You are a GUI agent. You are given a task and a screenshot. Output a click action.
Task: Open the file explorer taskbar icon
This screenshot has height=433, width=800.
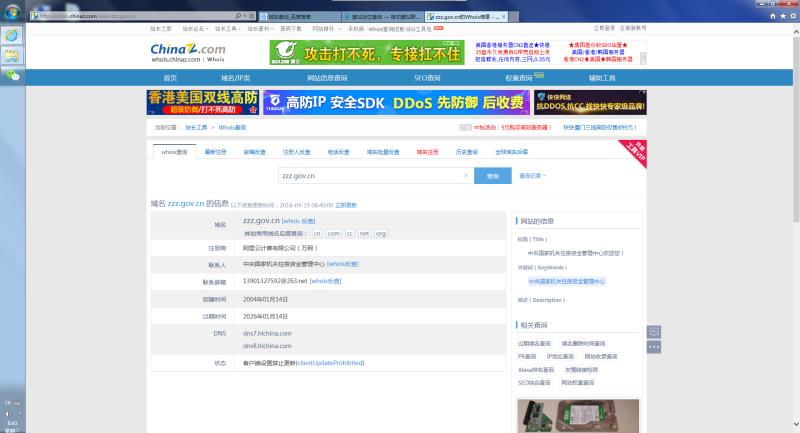pos(12,55)
